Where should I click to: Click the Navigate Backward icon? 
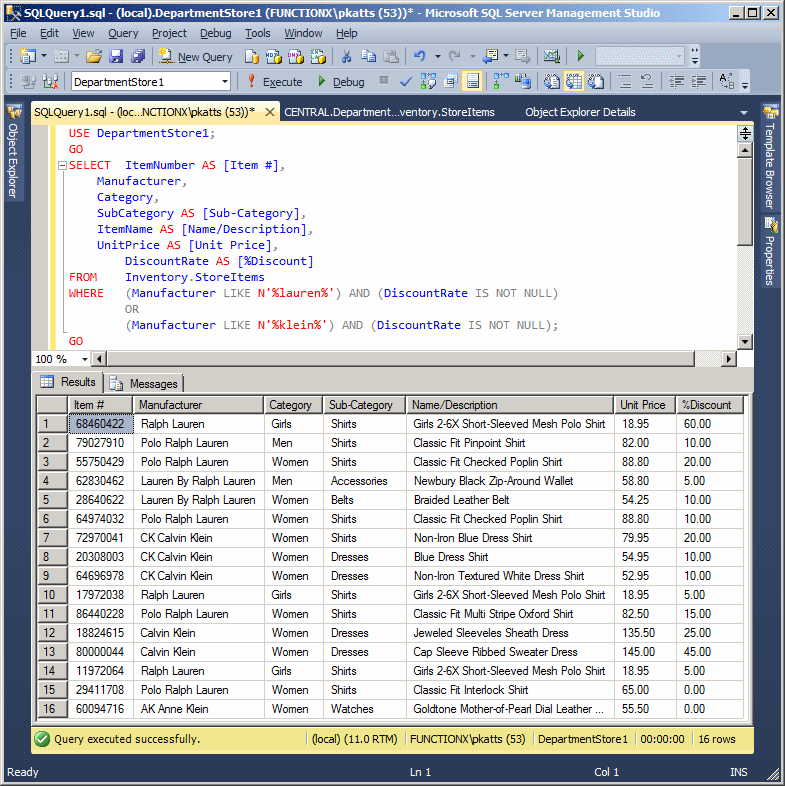point(490,56)
